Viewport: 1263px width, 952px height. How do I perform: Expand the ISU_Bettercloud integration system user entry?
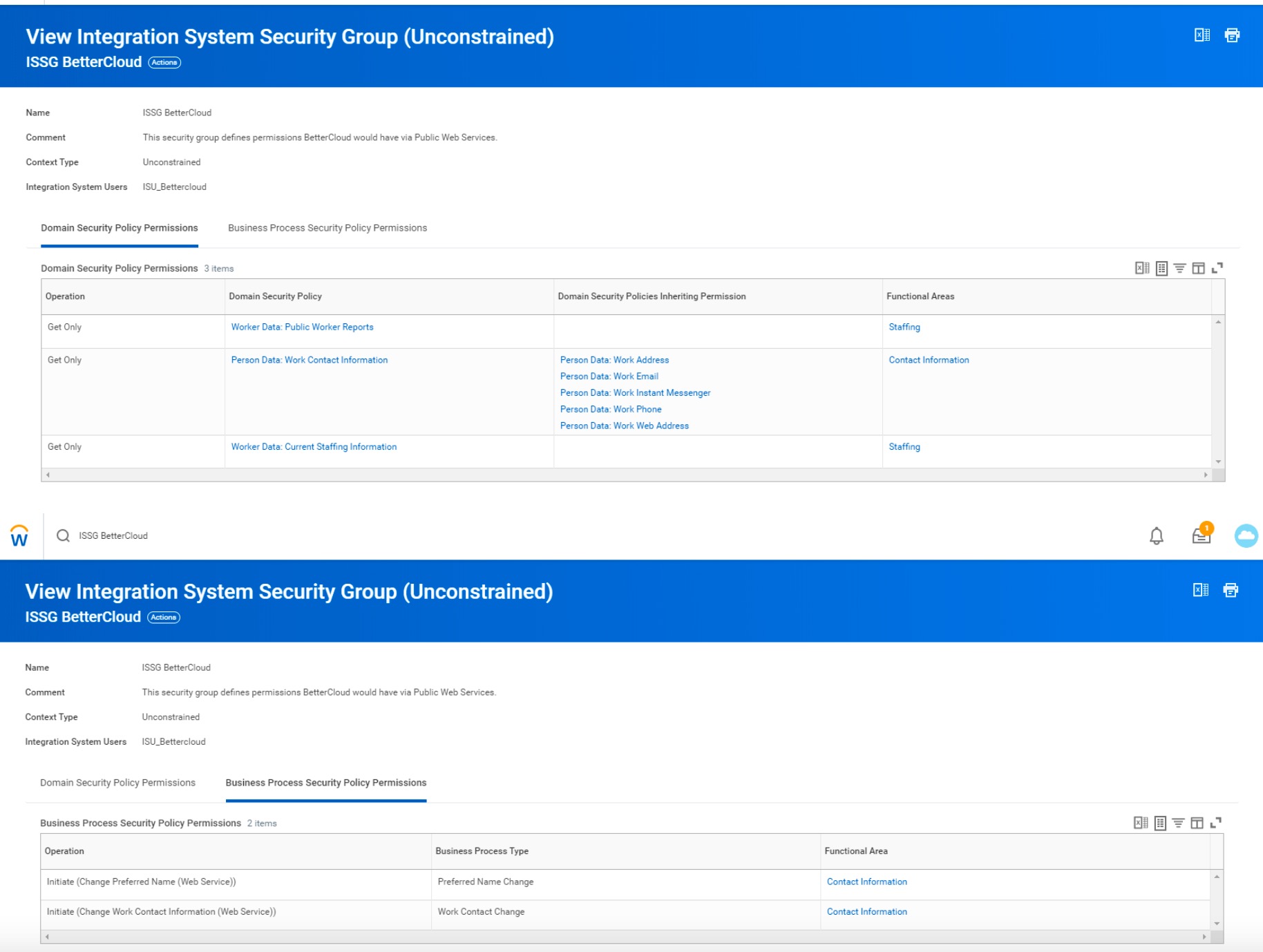pos(173,187)
